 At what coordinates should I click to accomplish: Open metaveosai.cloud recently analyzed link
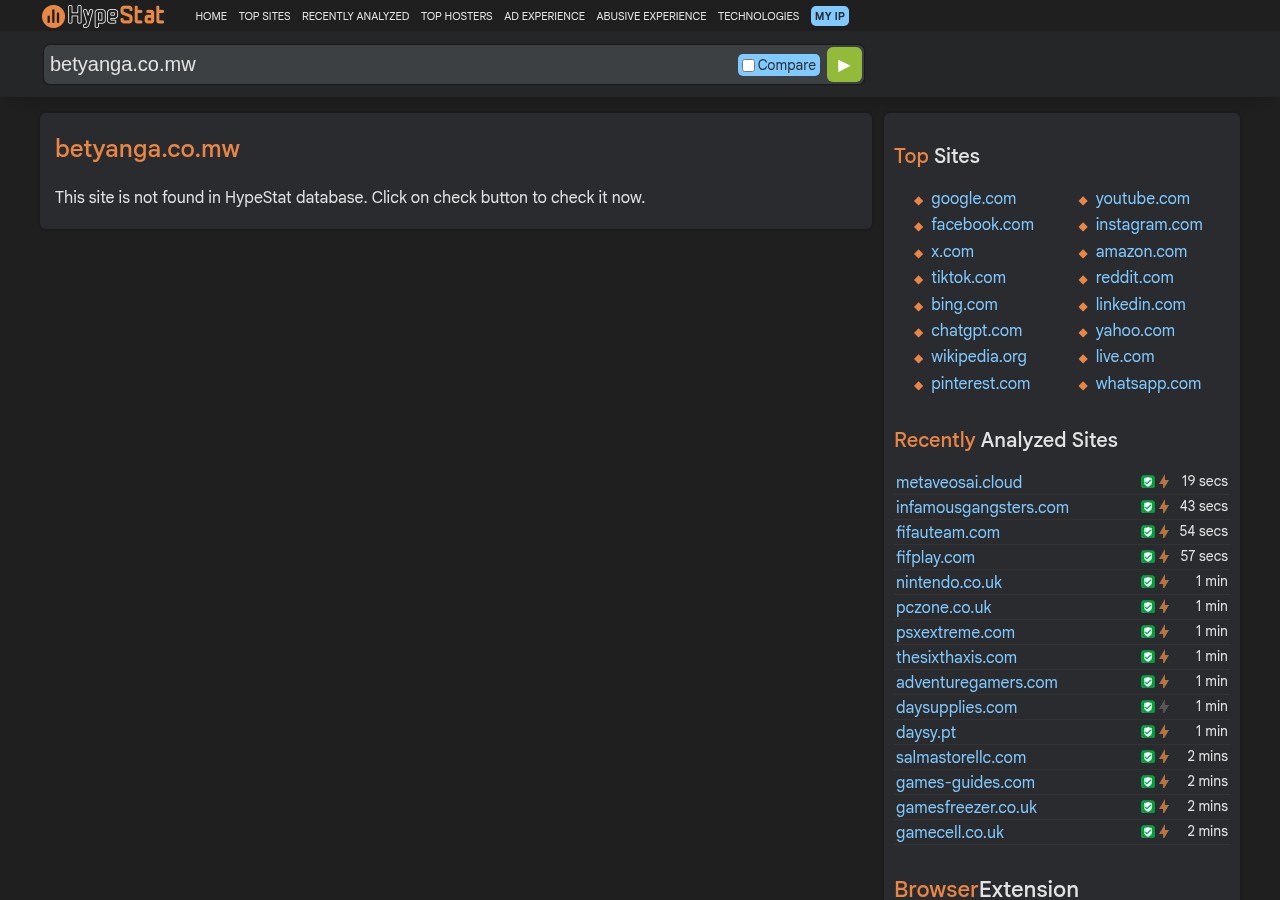(959, 482)
